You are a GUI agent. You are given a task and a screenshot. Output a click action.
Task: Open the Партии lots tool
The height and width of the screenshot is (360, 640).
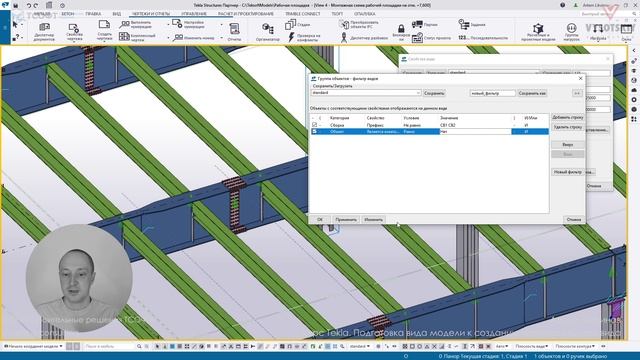pos(425,24)
